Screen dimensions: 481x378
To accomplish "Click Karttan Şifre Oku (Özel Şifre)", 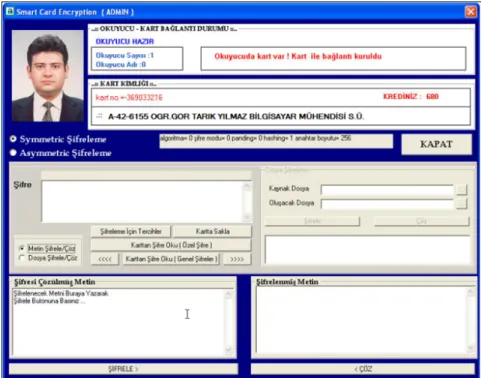I will [171, 245].
